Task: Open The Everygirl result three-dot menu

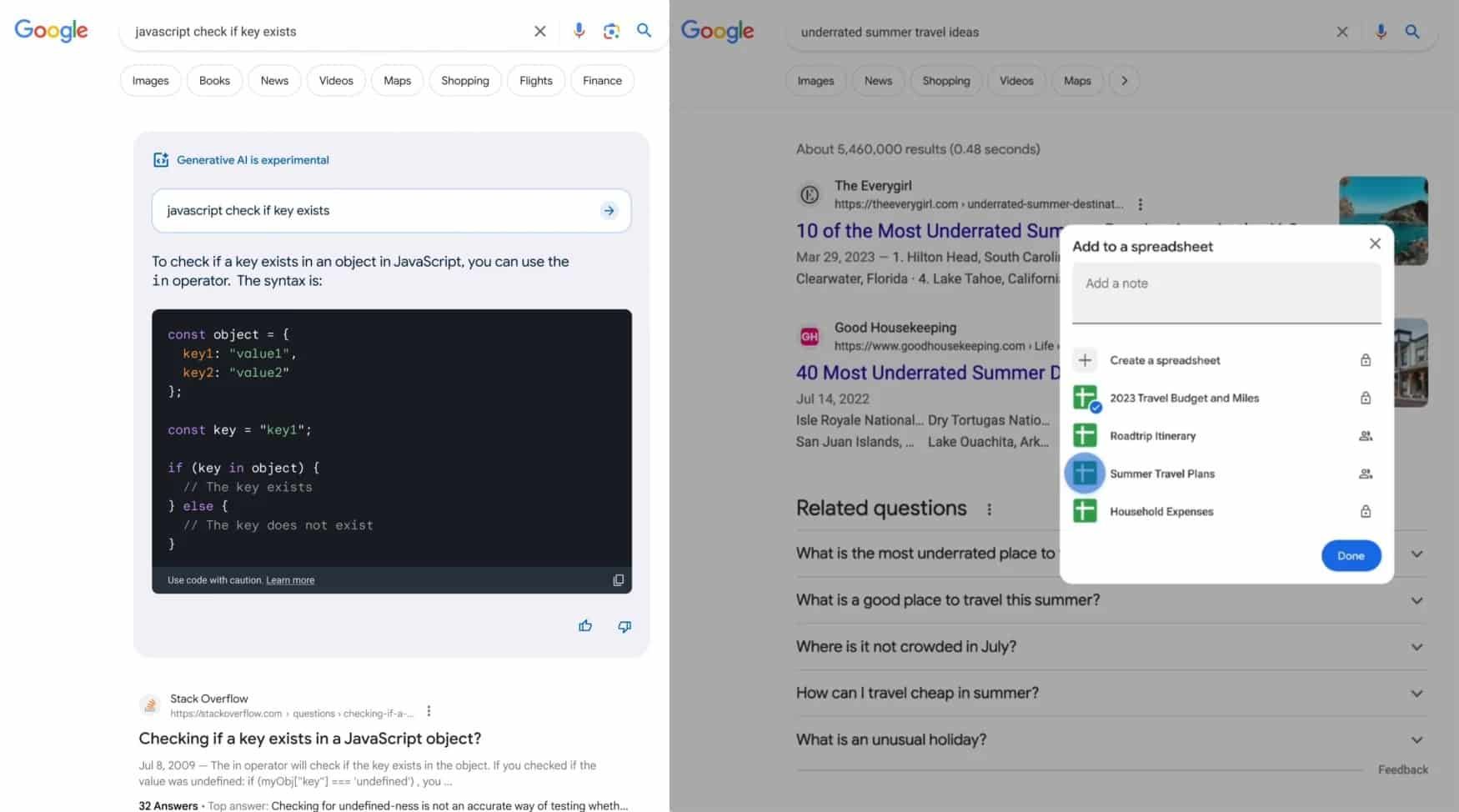Action: pyautogui.click(x=1140, y=204)
